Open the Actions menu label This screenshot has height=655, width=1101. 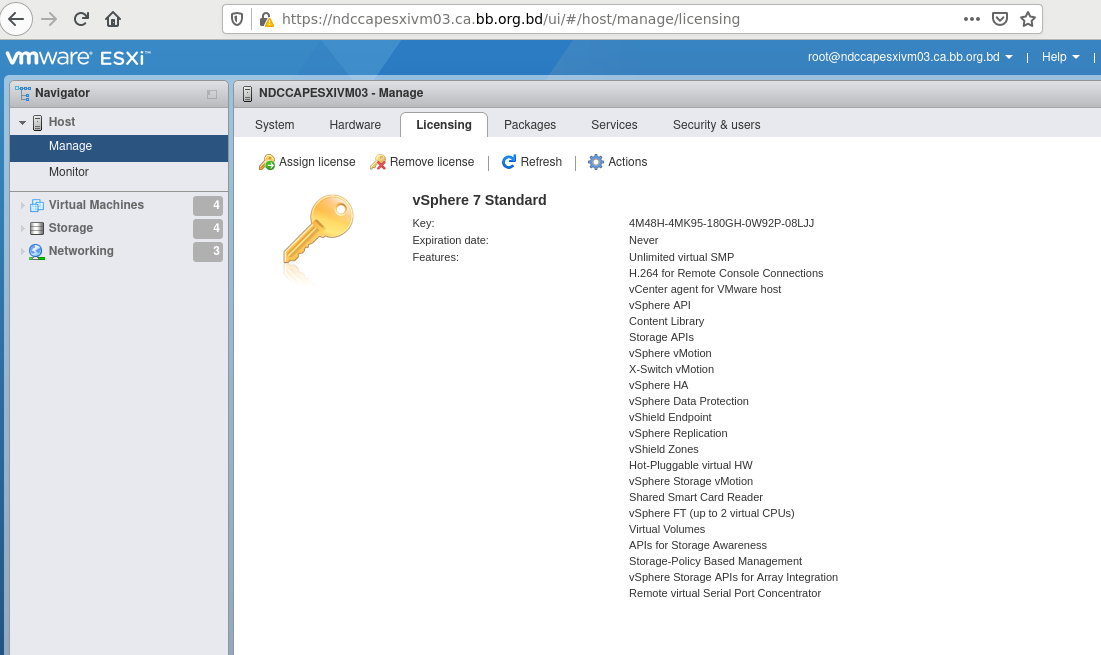(628, 161)
